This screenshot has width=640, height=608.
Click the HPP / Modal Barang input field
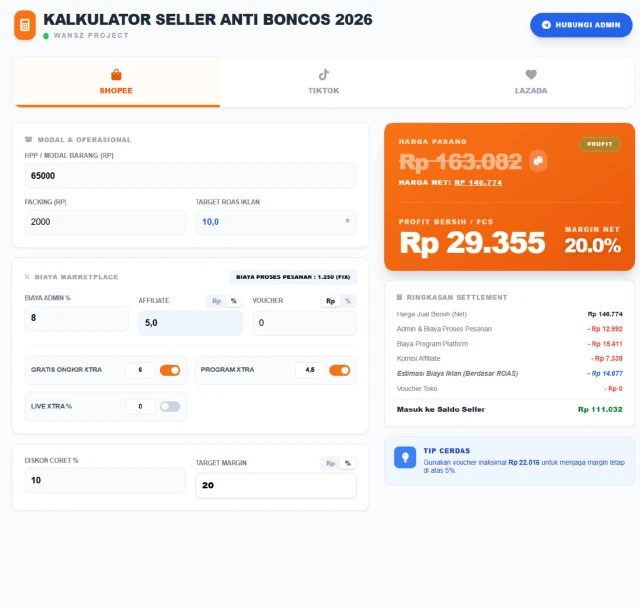[x=190, y=176]
